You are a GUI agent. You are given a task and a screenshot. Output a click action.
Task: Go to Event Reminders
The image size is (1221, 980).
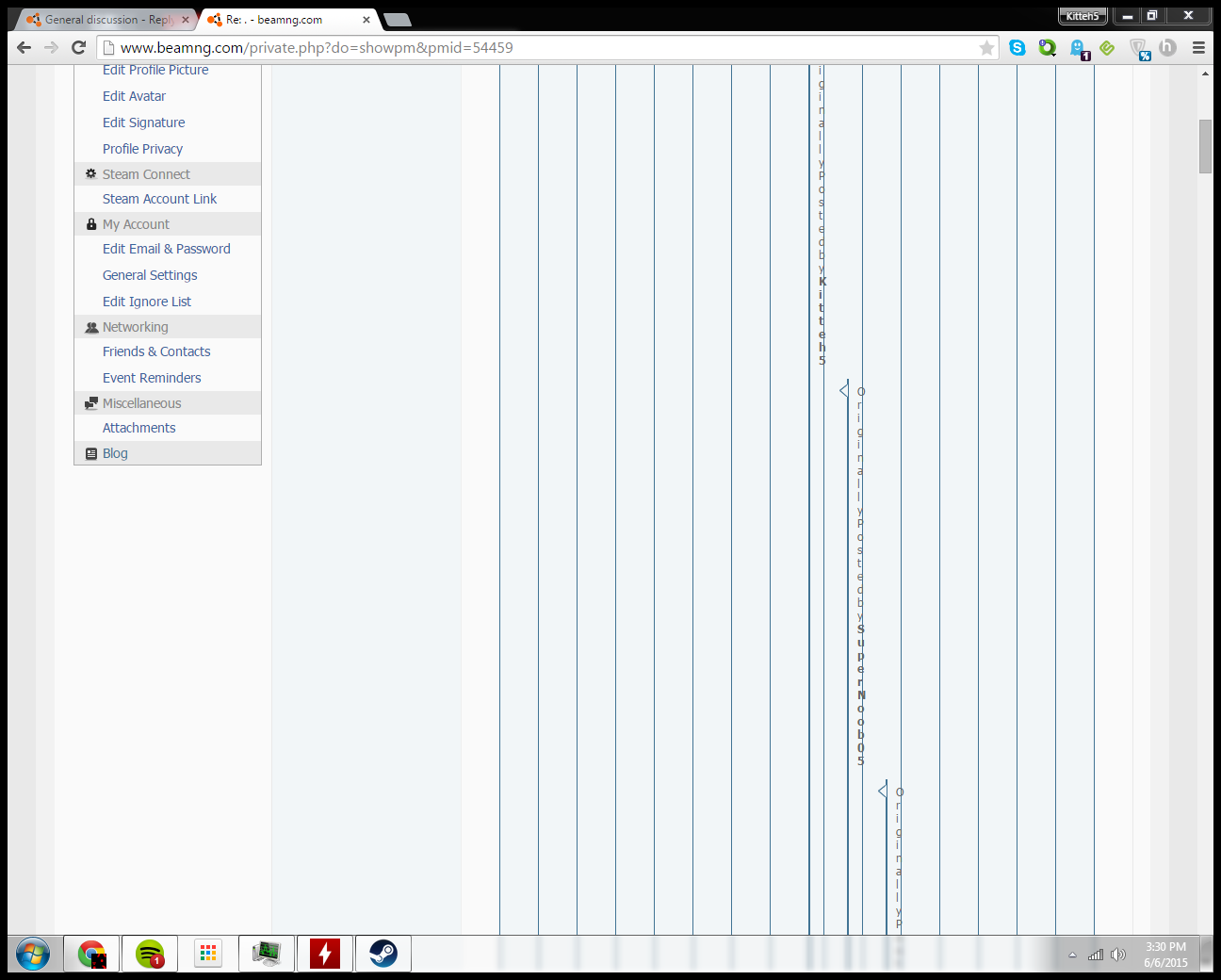coord(152,378)
